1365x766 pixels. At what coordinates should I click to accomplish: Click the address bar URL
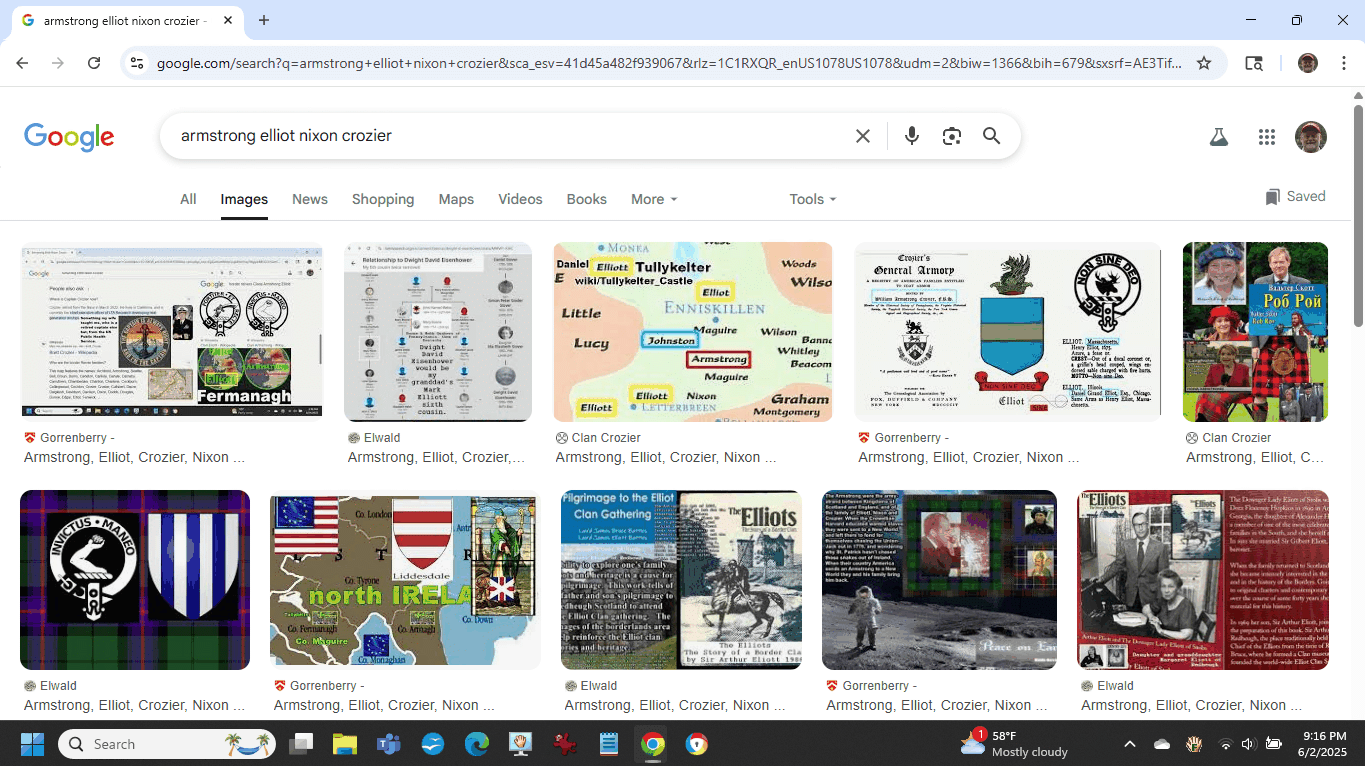pos(668,63)
